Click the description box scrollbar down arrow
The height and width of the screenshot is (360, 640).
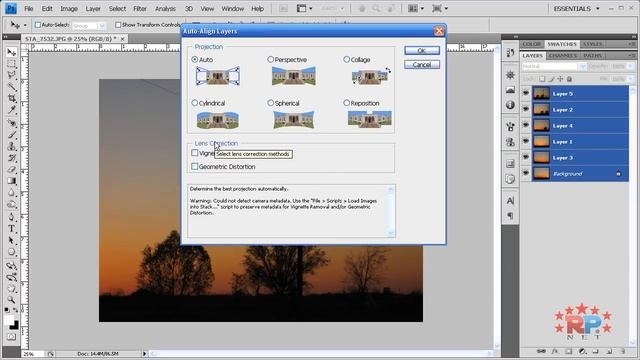pos(391,233)
